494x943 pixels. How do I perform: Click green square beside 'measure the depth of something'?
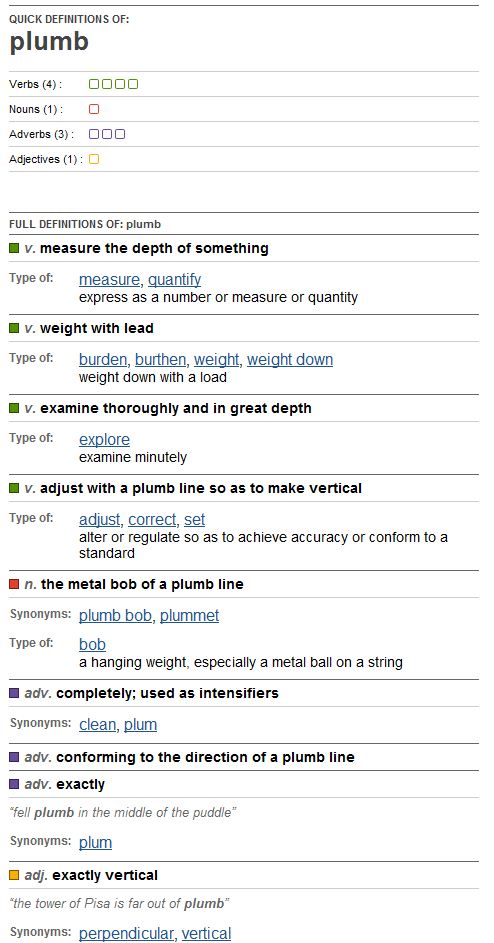pyautogui.click(x=14, y=248)
